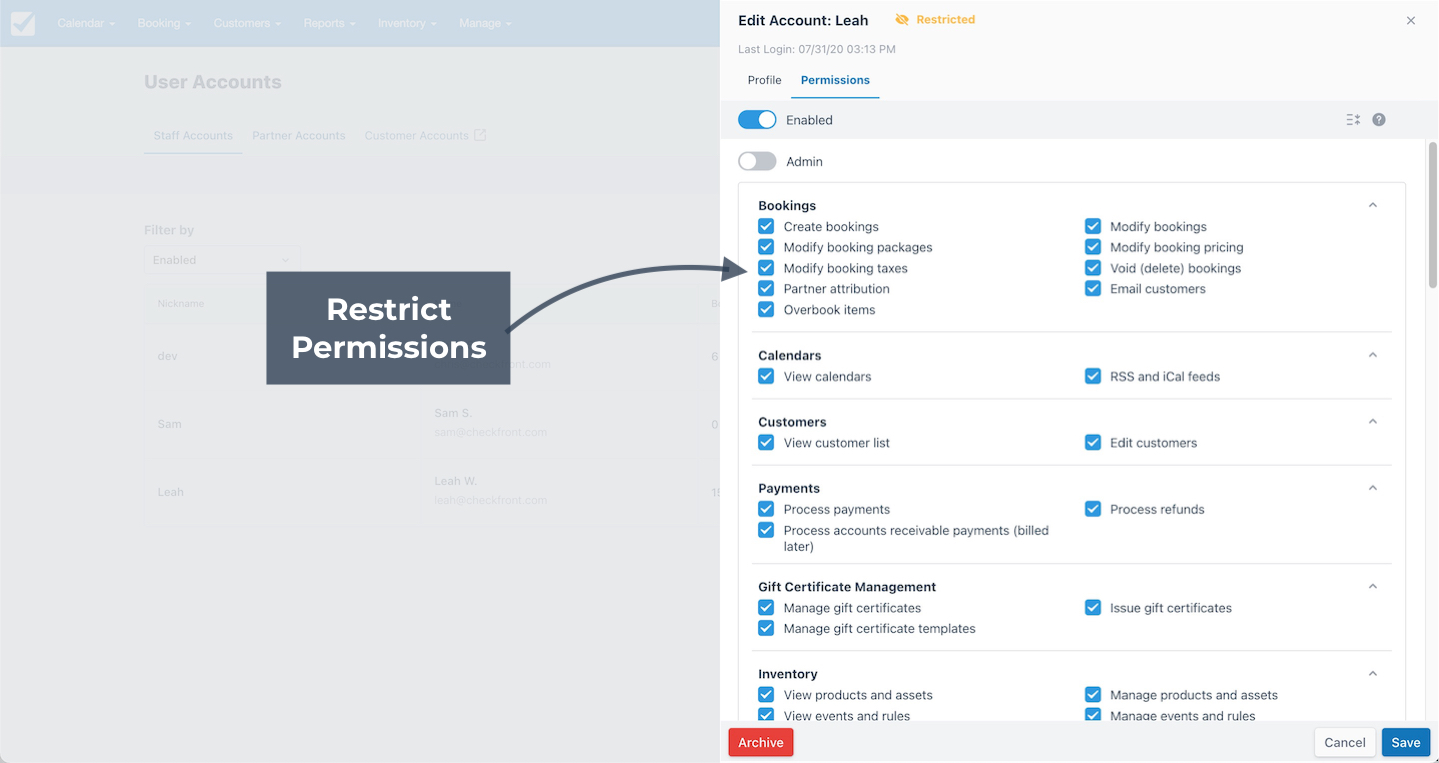Uncheck Create bookings permission

[x=766, y=226]
